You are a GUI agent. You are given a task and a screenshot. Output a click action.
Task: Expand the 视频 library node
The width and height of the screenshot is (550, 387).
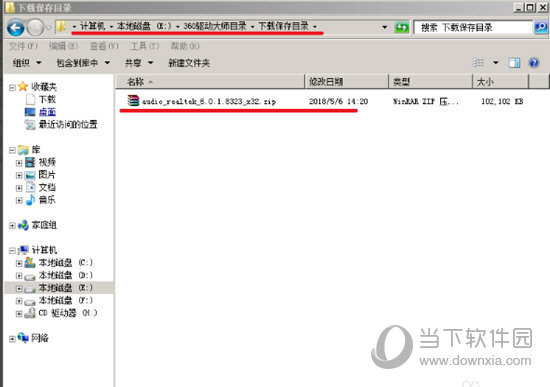19,163
